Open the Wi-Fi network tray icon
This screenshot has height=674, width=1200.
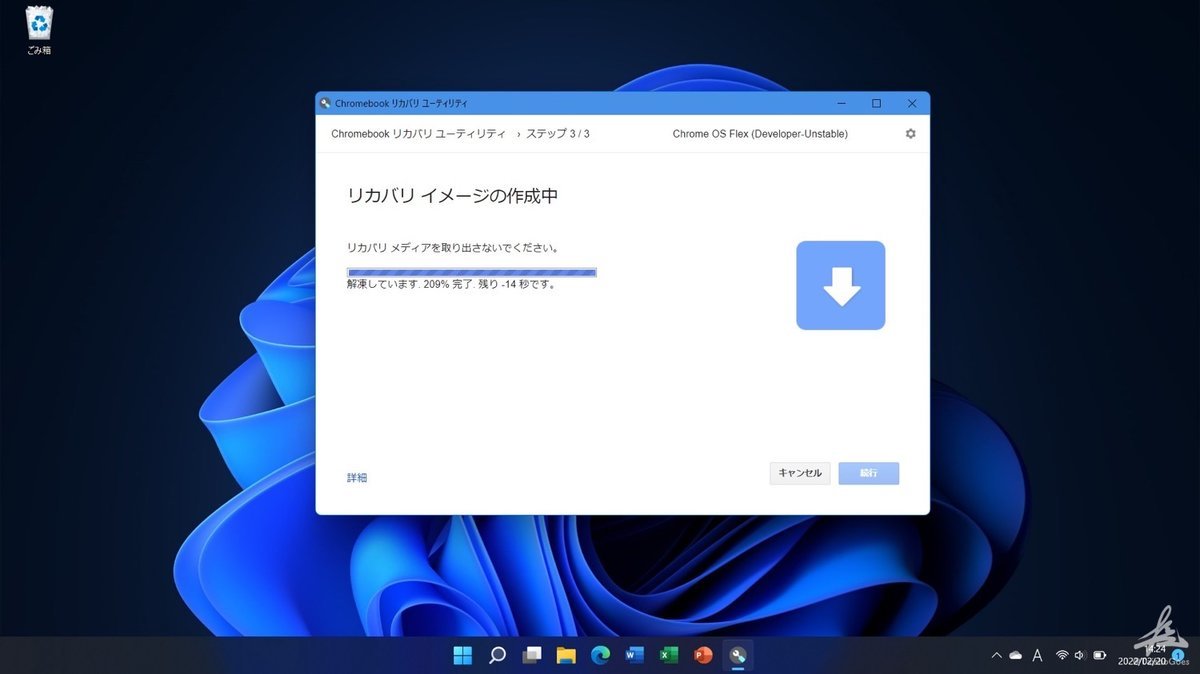pyautogui.click(x=1062, y=655)
